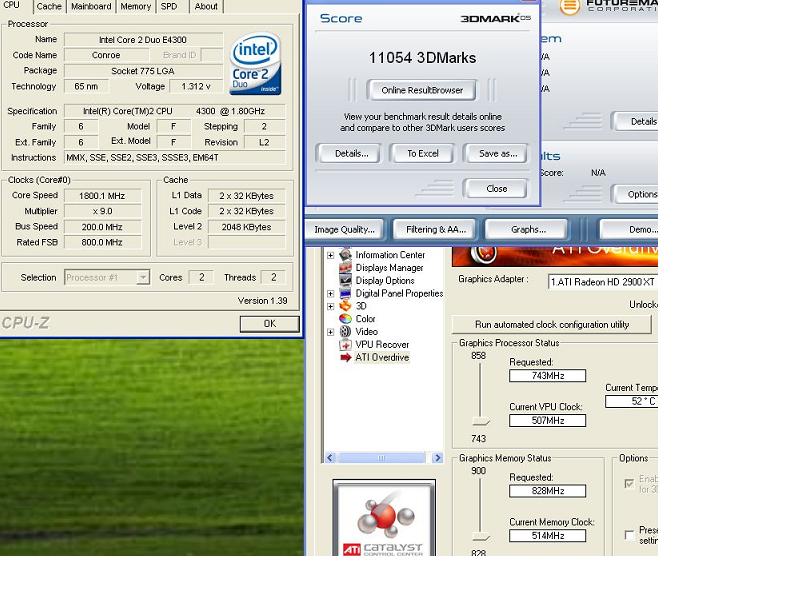This screenshot has width=800, height=600.
Task: Click the Demo... button in 3DMark
Action: pyautogui.click(x=629, y=229)
